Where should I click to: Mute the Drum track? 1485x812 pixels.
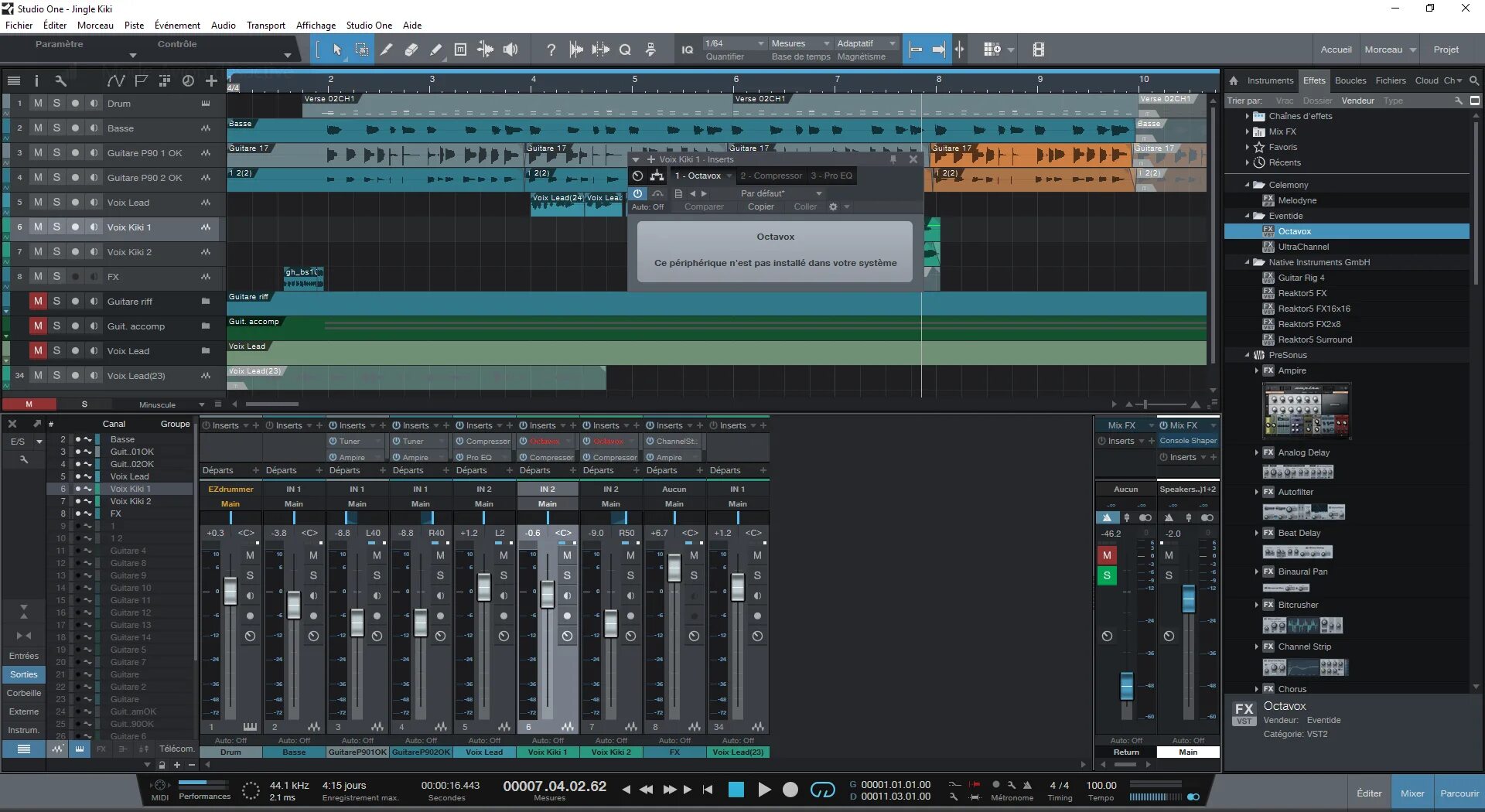pyautogui.click(x=38, y=103)
